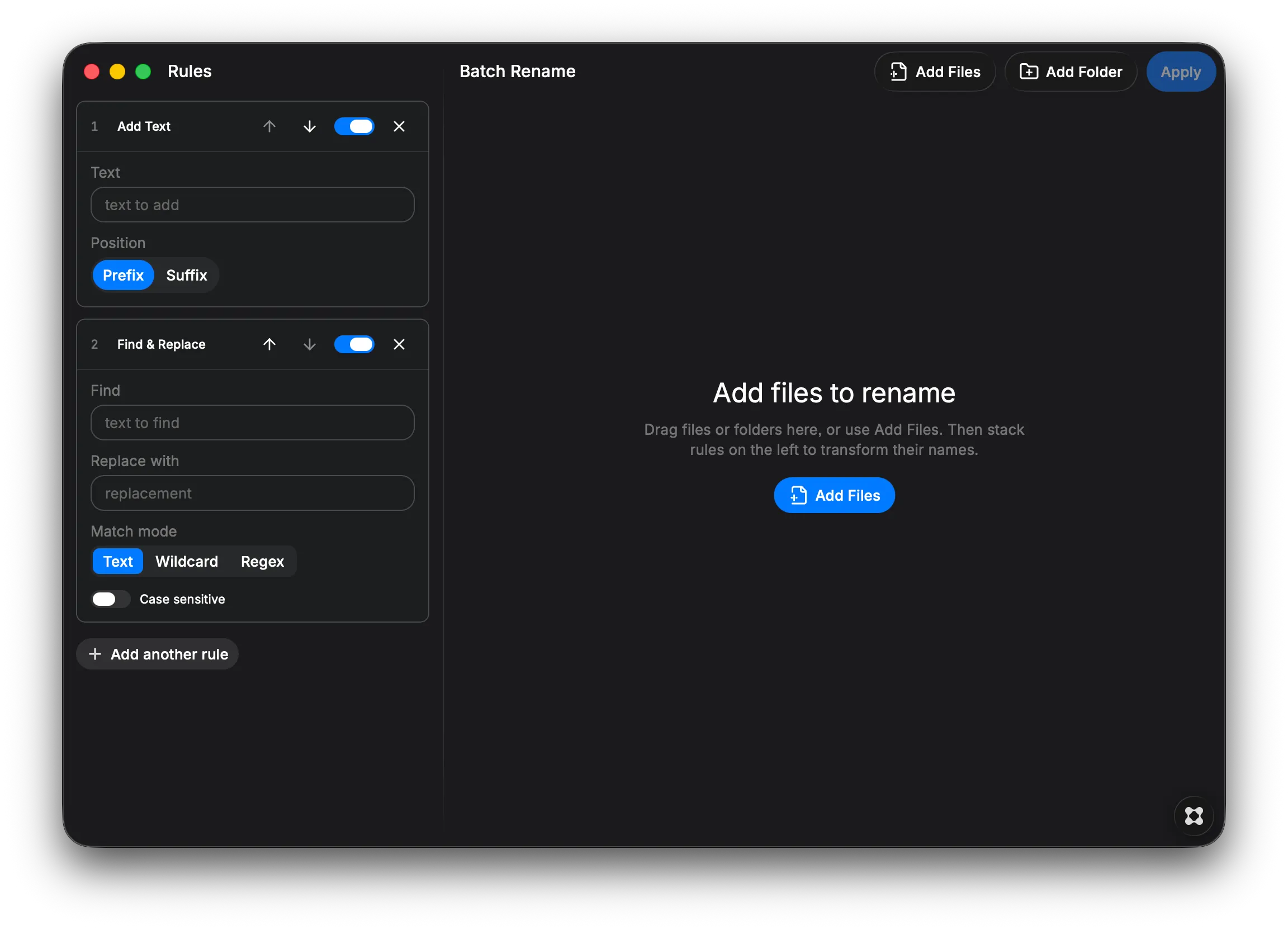This screenshot has width=1288, height=930.
Task: Select Suffix position
Action: (186, 276)
